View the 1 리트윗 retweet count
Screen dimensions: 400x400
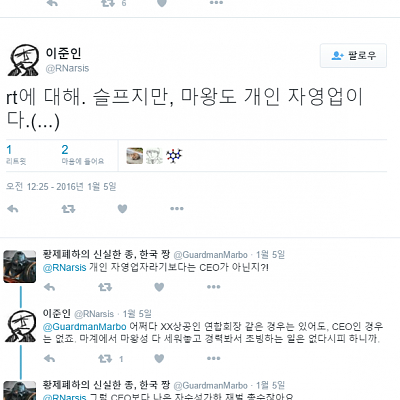(x=16, y=155)
